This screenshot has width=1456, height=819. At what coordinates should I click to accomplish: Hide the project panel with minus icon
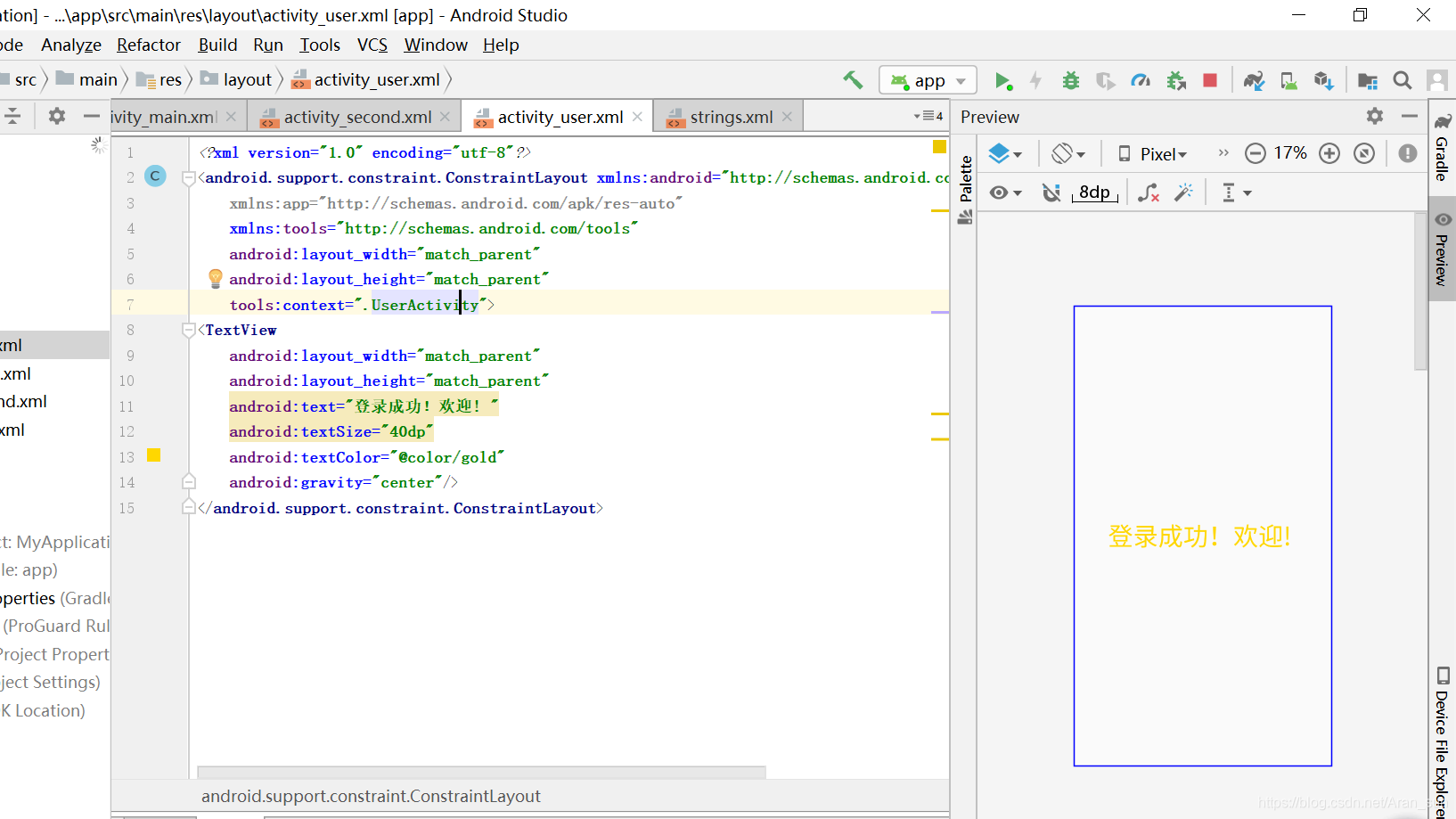[91, 116]
